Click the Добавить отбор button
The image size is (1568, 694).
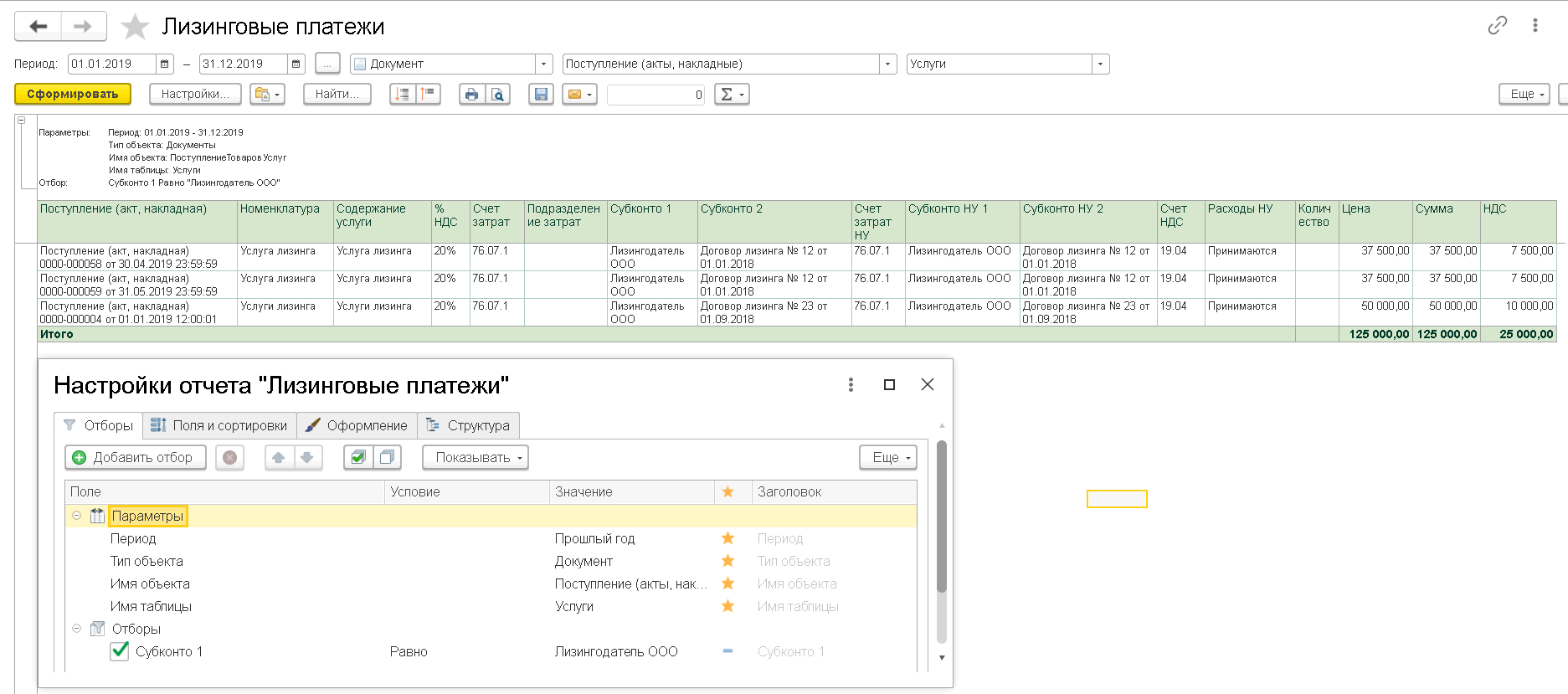pos(136,458)
